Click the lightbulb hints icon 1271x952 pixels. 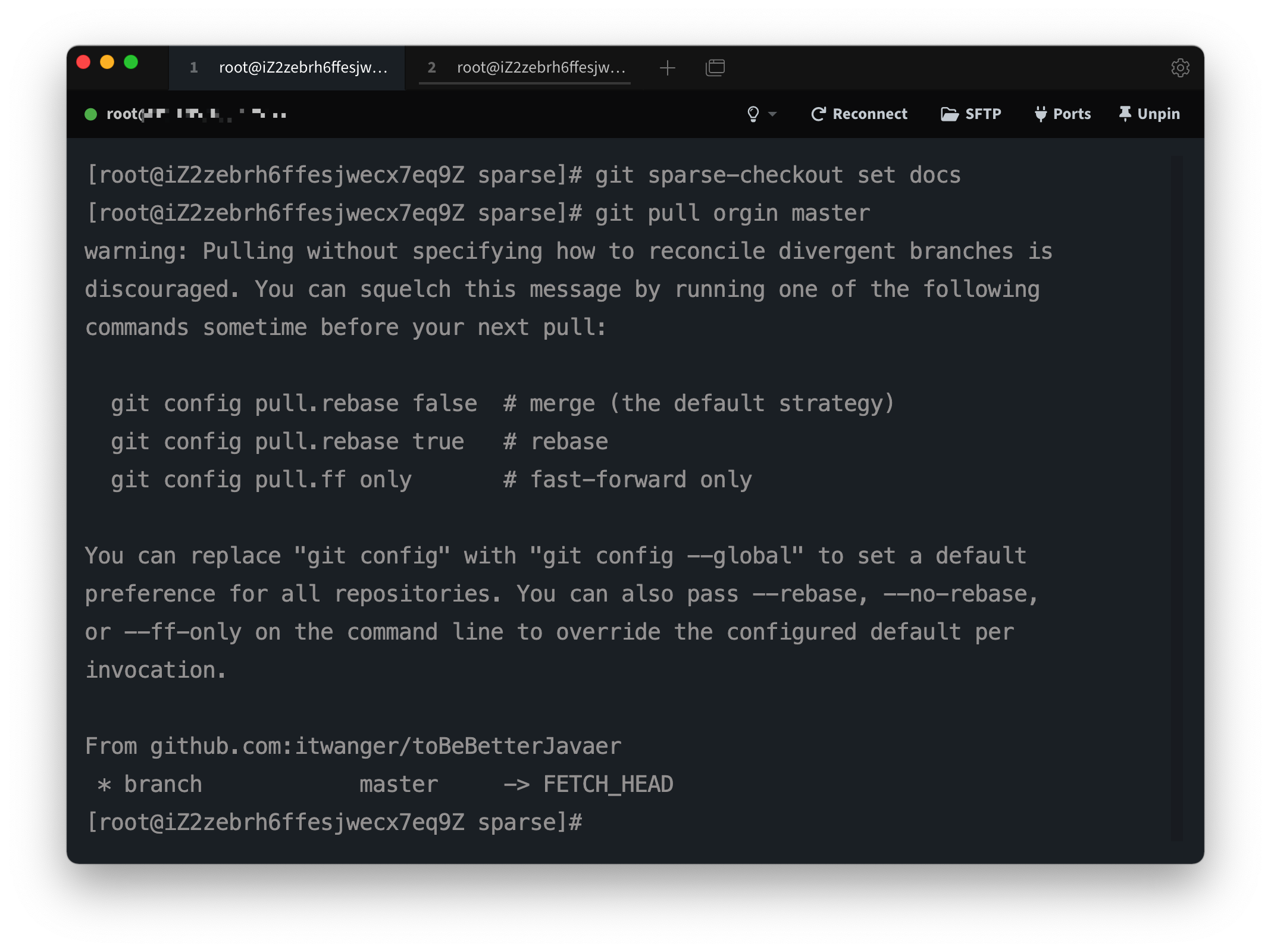pos(753,114)
